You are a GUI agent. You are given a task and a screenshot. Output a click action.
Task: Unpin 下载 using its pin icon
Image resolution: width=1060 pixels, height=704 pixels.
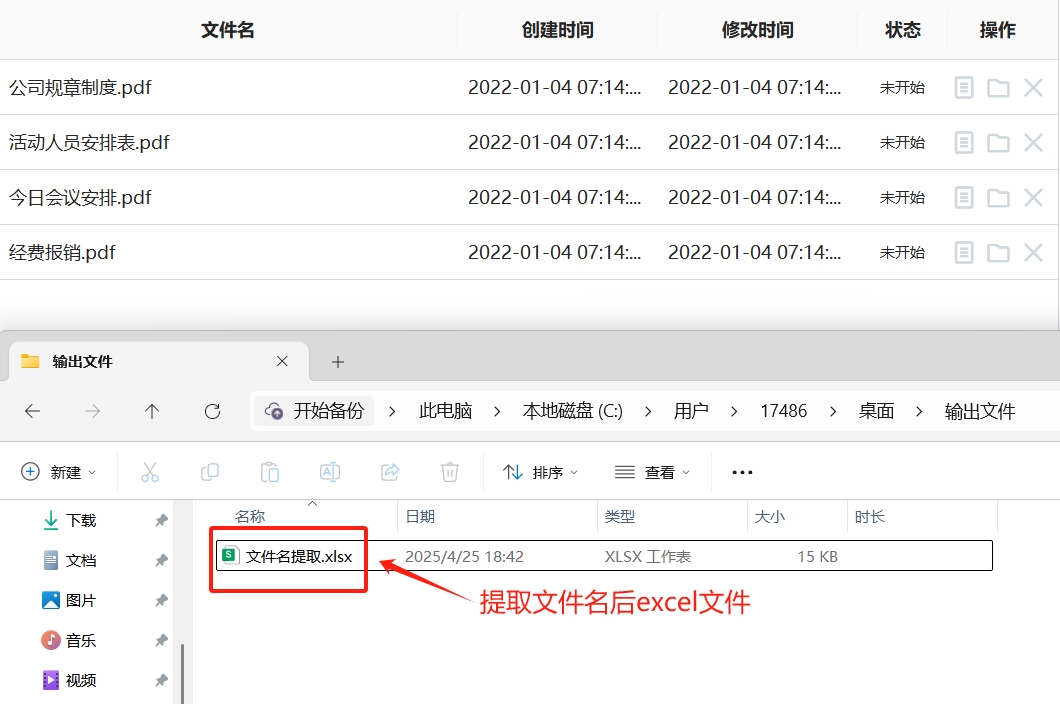click(x=161, y=521)
